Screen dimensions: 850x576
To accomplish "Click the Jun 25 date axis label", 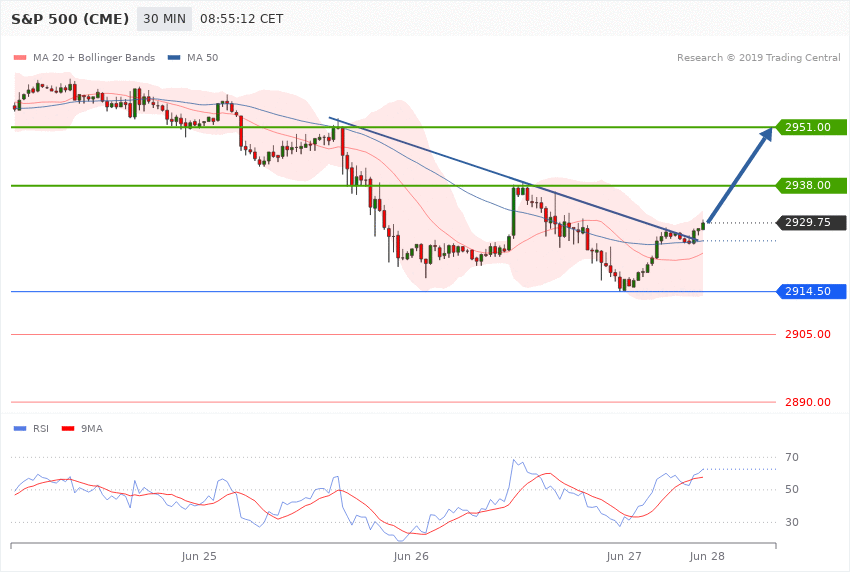I will coord(199,556).
